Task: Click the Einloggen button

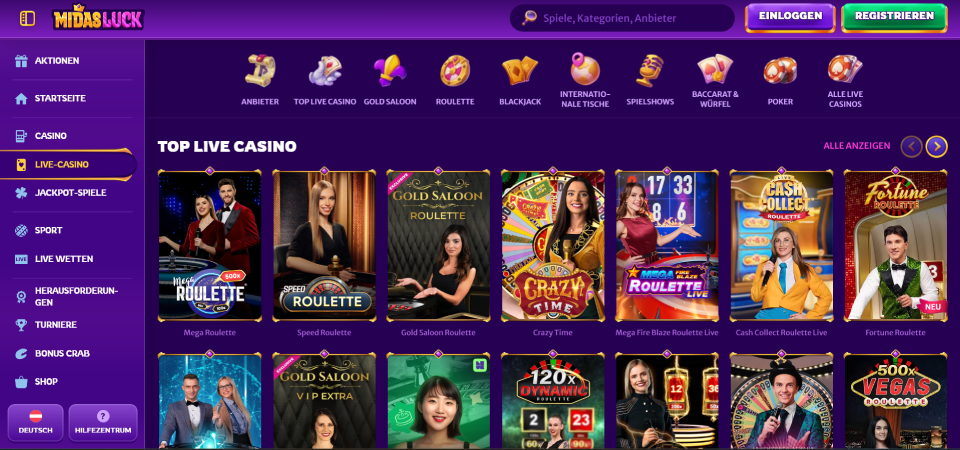Action: [x=790, y=17]
